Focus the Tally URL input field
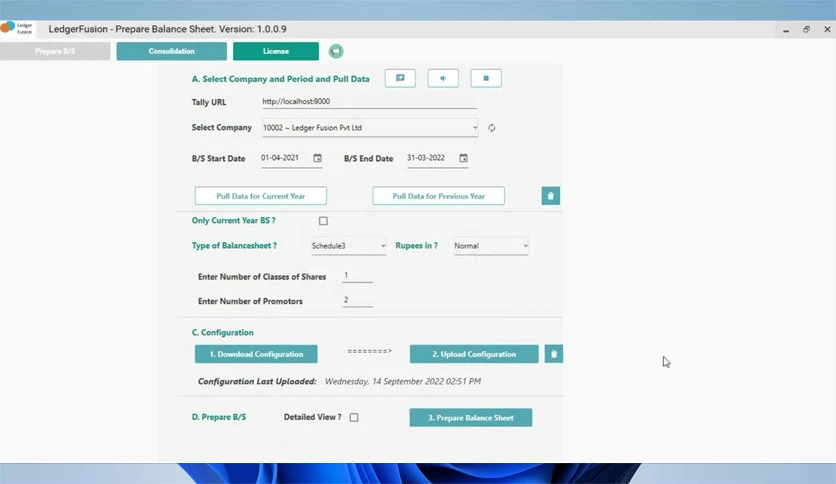 point(369,101)
